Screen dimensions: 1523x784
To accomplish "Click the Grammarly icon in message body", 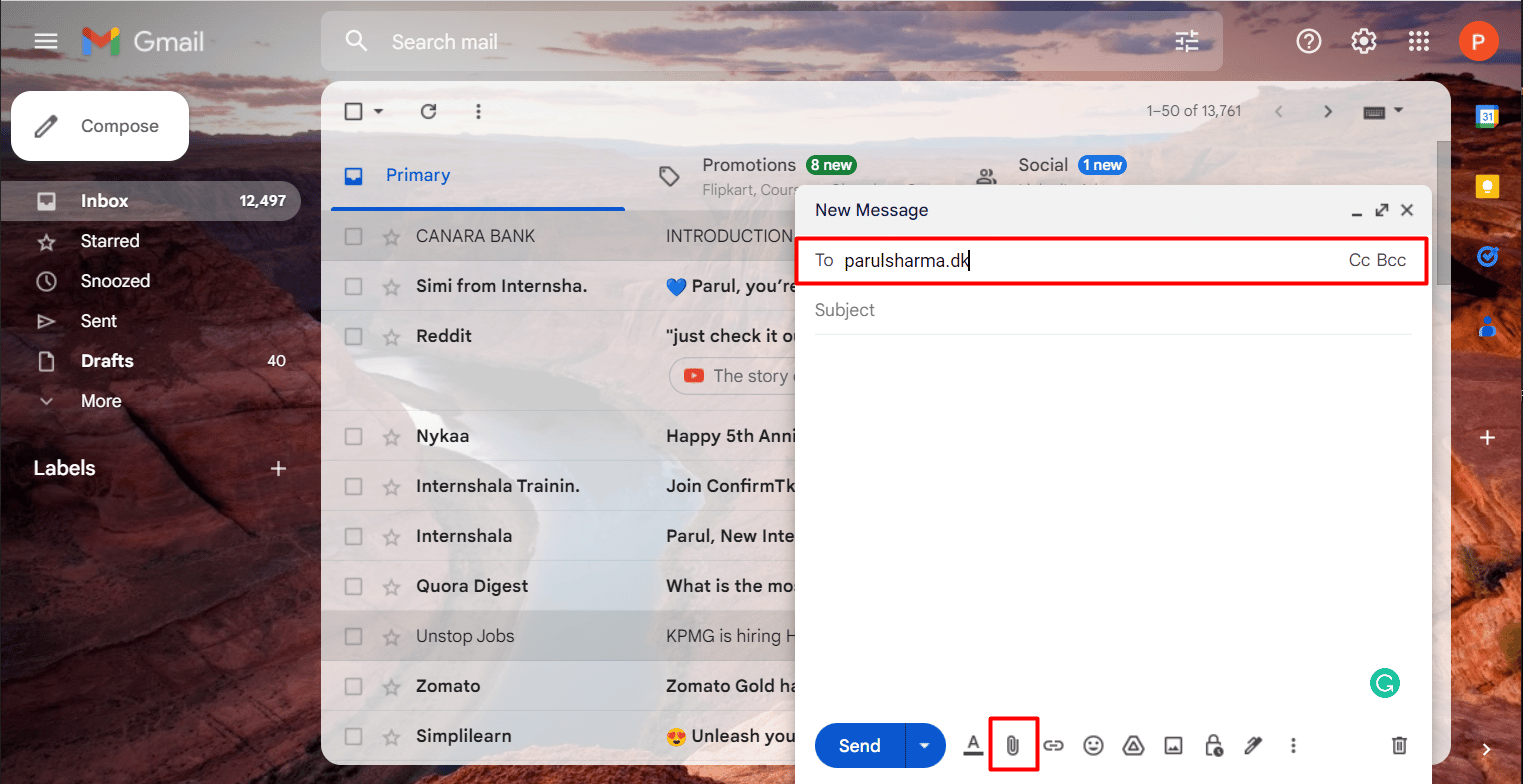I will point(1384,683).
